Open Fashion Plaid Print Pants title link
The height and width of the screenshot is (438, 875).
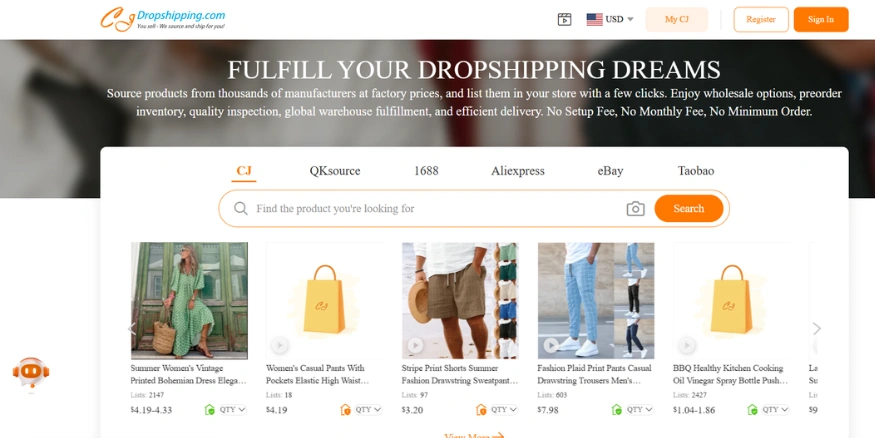pyautogui.click(x=594, y=374)
